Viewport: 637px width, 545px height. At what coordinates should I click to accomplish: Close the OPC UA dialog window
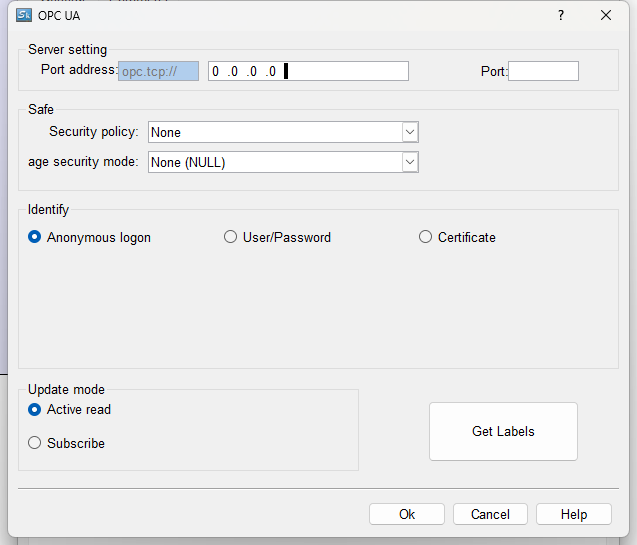[x=605, y=15]
